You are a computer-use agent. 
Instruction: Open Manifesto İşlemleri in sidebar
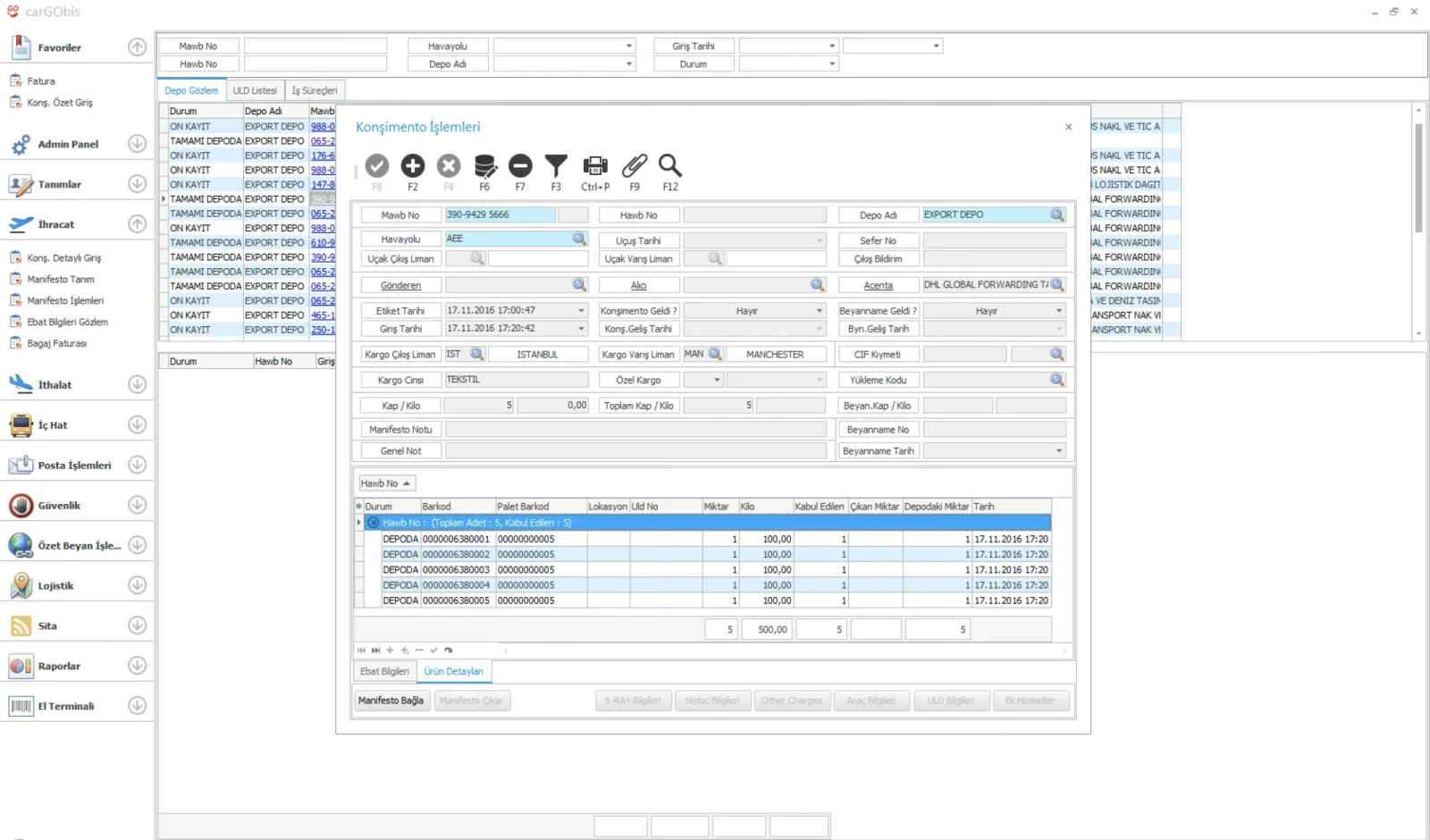coord(65,300)
